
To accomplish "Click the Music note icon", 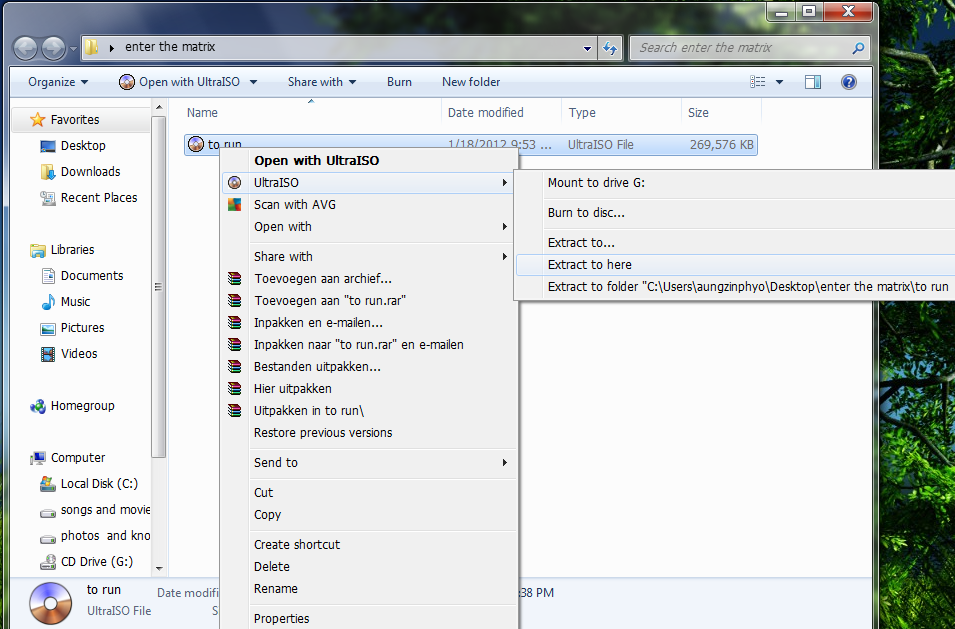I will 48,302.
